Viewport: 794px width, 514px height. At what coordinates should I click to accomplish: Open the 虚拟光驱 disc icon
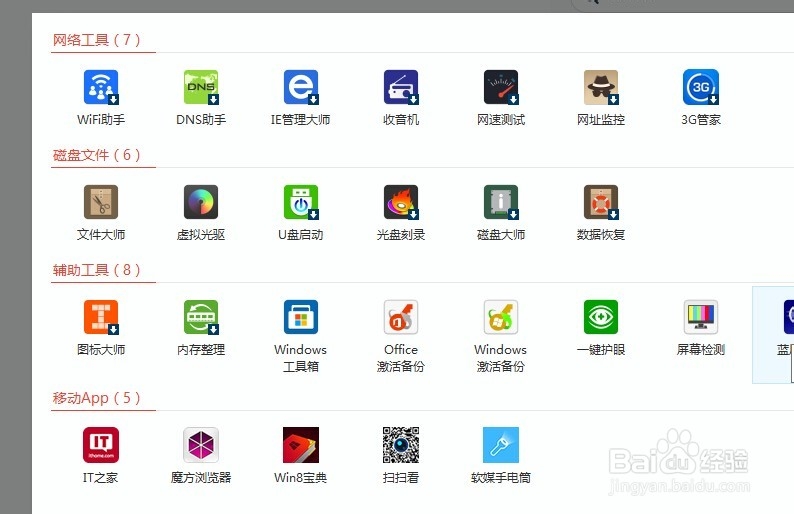[x=201, y=202]
